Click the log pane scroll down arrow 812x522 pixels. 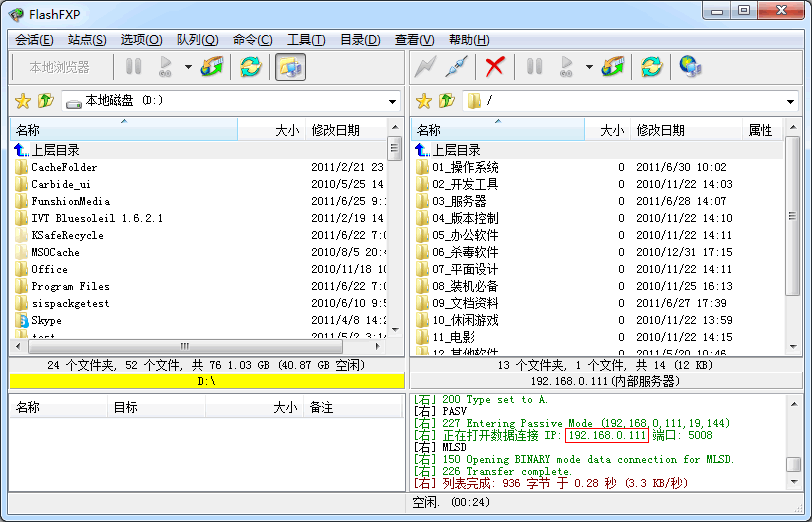pyautogui.click(x=794, y=482)
